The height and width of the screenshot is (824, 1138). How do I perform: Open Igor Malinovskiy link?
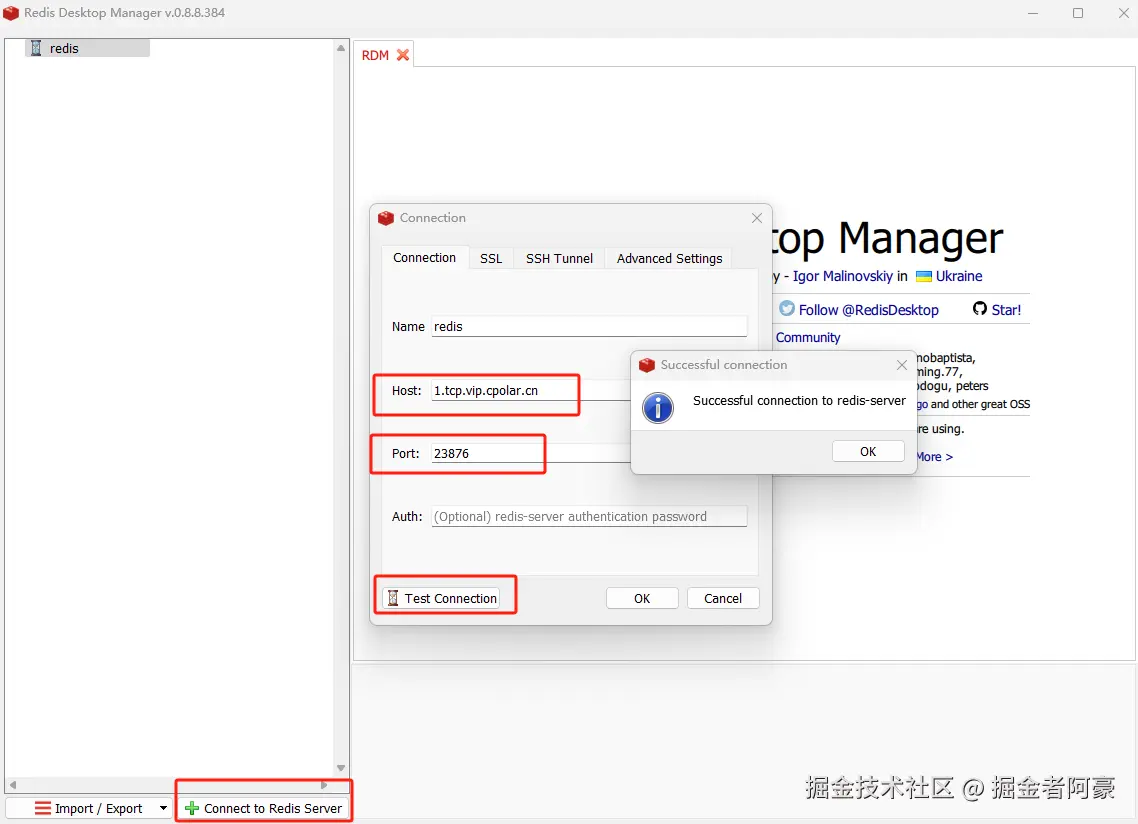point(843,277)
